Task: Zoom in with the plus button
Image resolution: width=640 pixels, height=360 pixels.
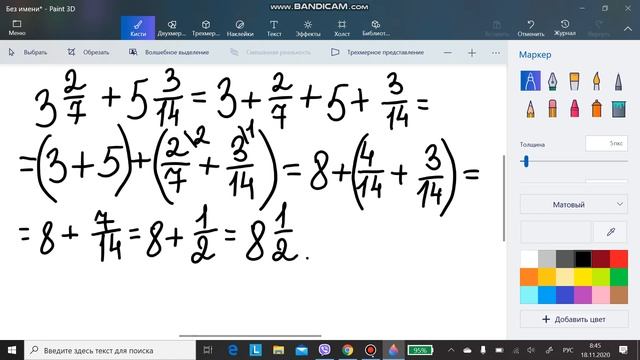Action: pos(472,53)
